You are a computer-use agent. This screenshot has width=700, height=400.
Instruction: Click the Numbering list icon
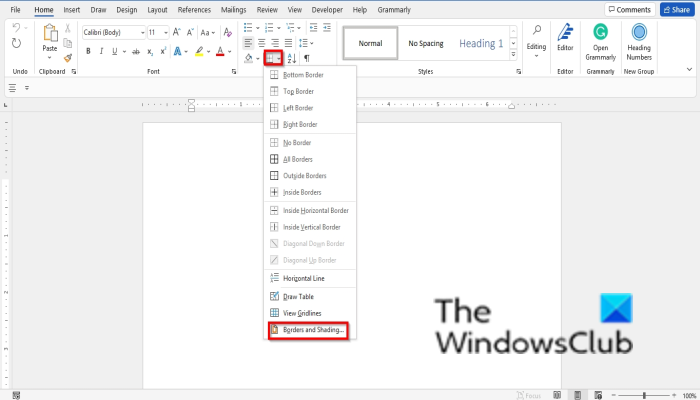269,28
